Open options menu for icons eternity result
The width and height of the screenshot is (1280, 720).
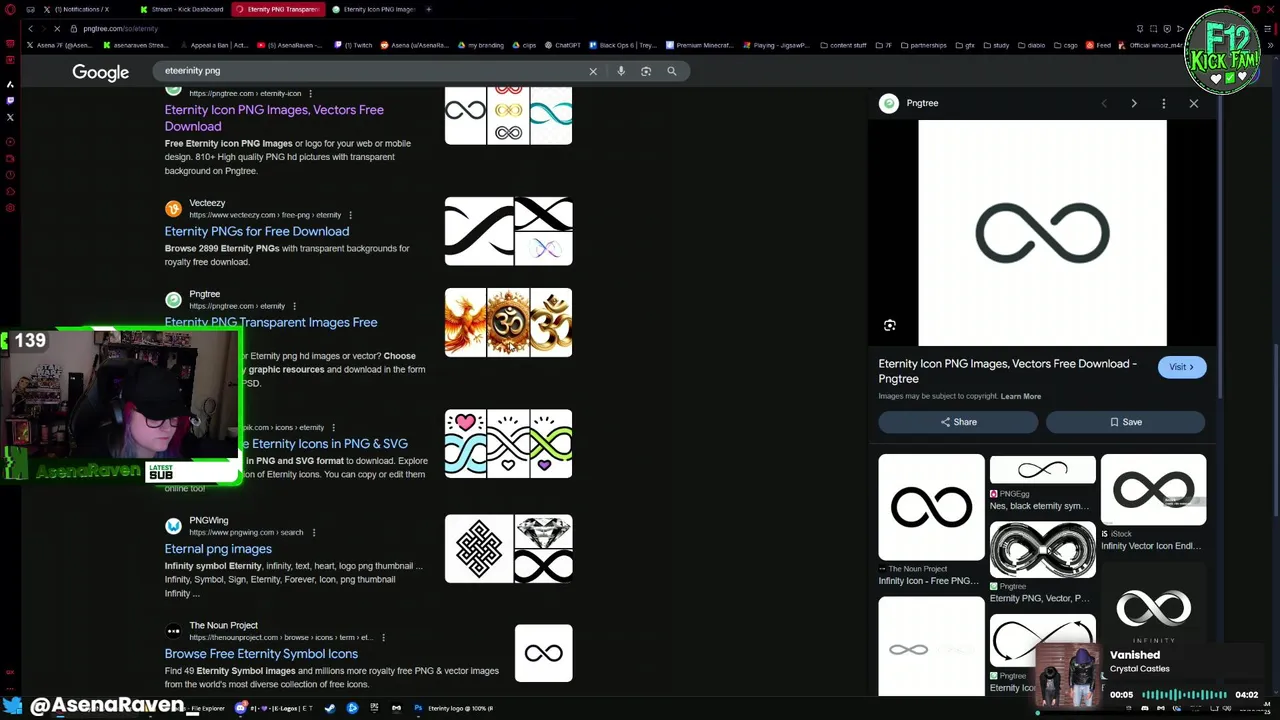333,428
